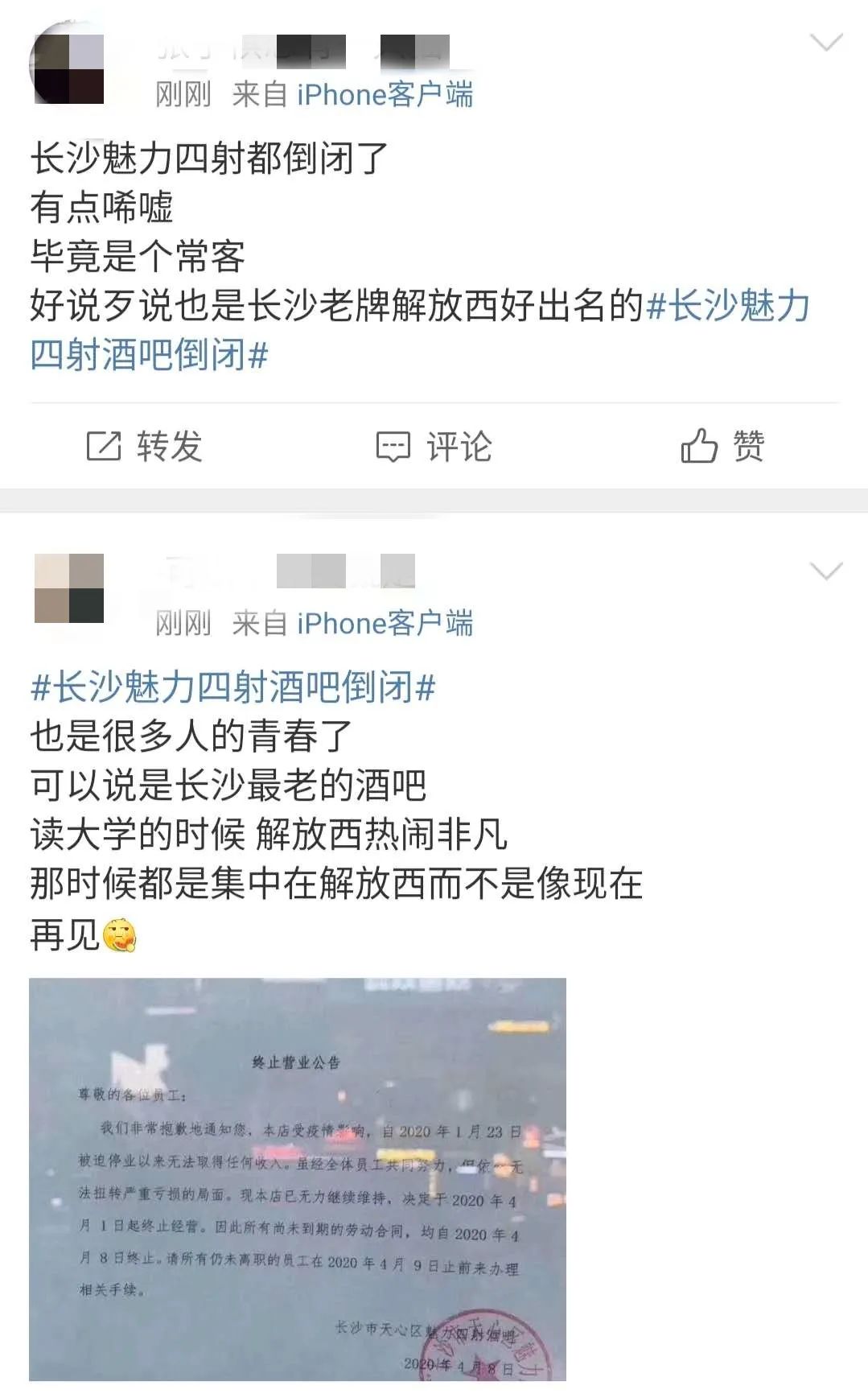Tap the emoji after 再见
868x1398 pixels.
(119, 935)
